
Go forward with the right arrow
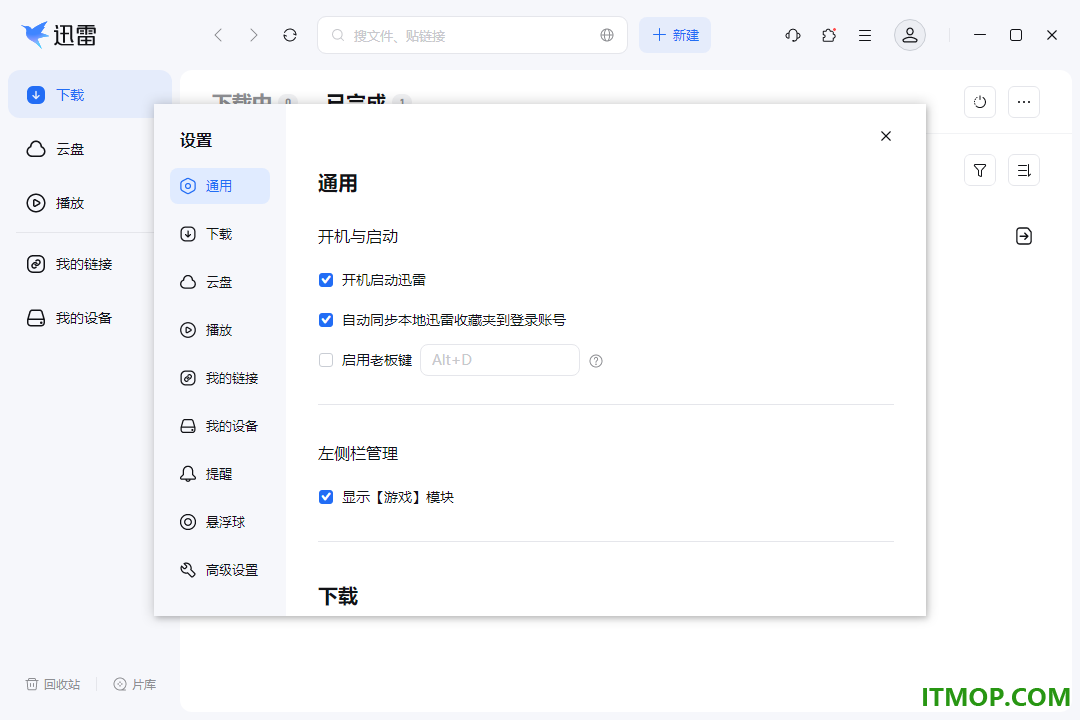click(x=253, y=35)
